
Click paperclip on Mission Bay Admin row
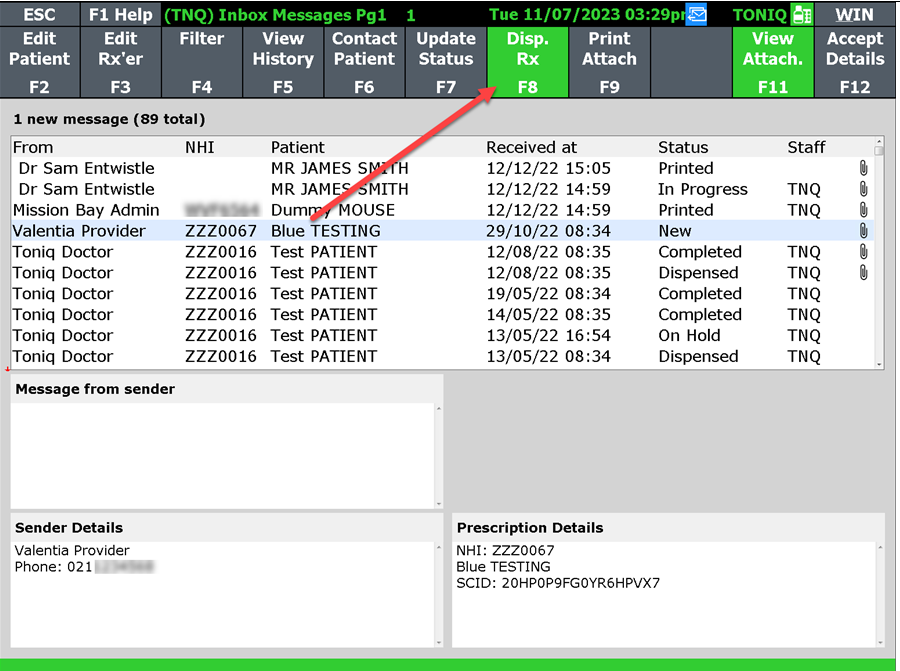(863, 210)
